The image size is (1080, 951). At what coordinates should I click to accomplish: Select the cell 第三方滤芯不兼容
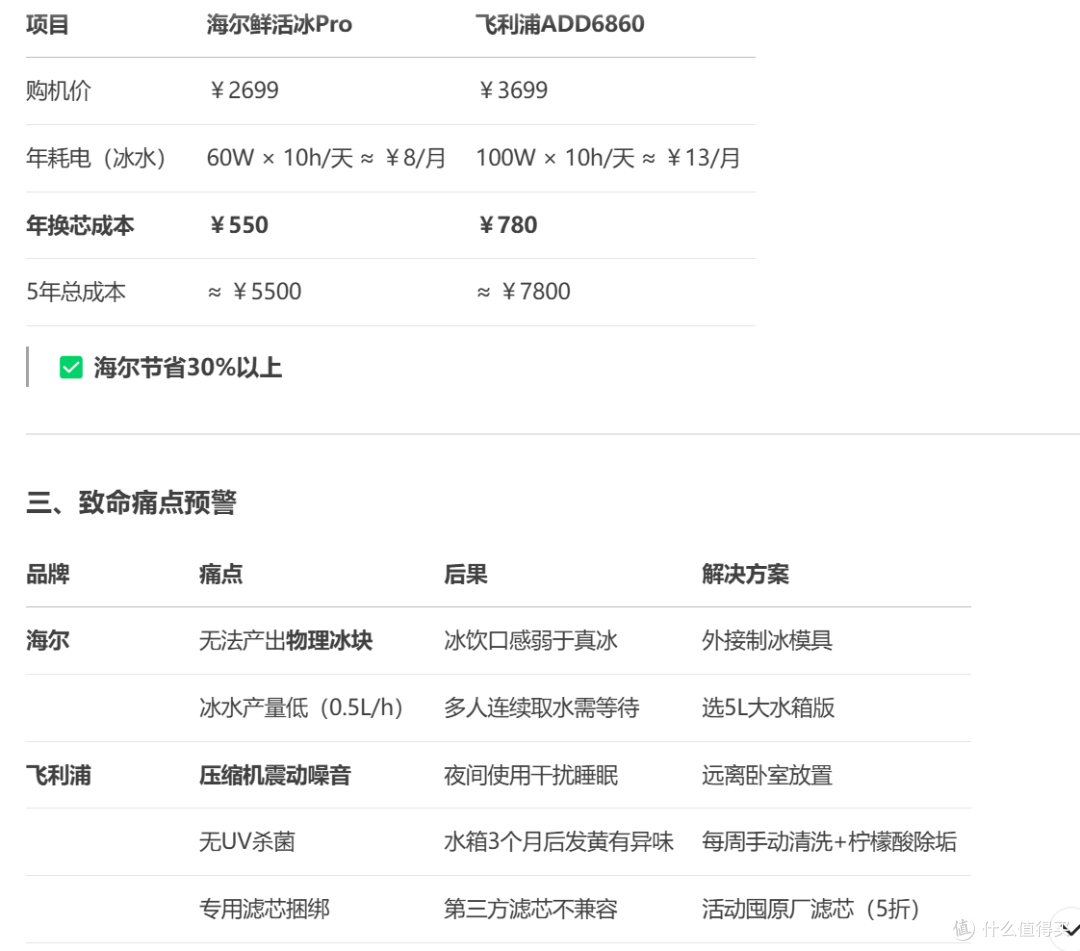click(531, 909)
